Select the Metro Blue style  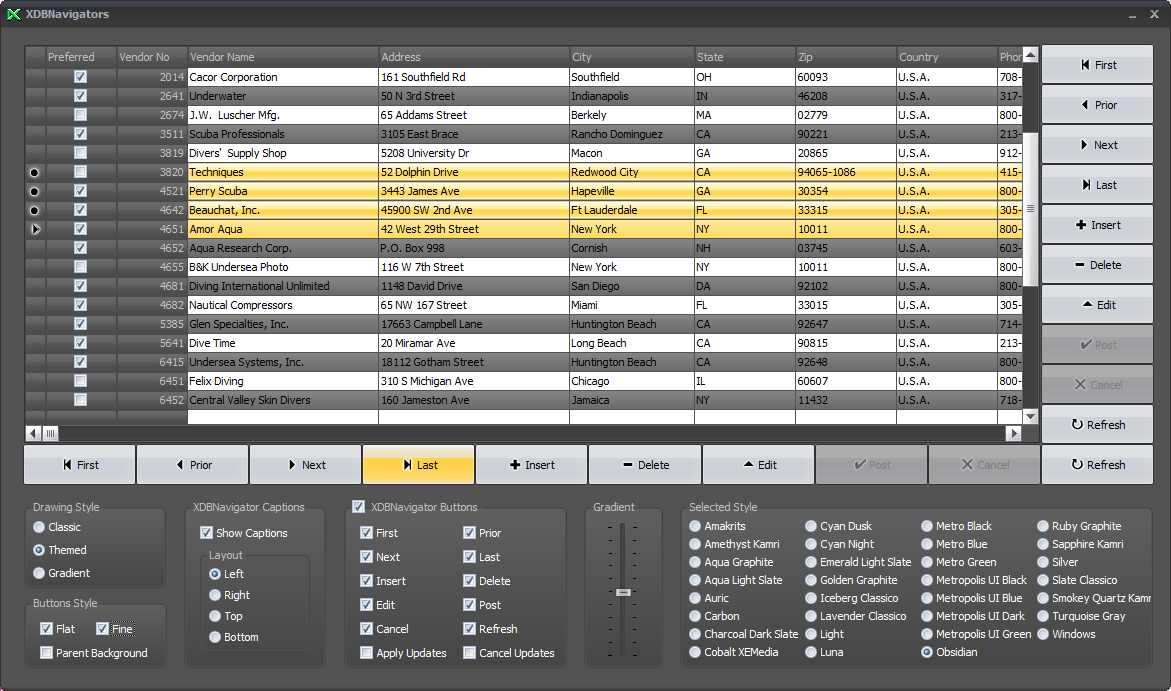[x=927, y=544]
